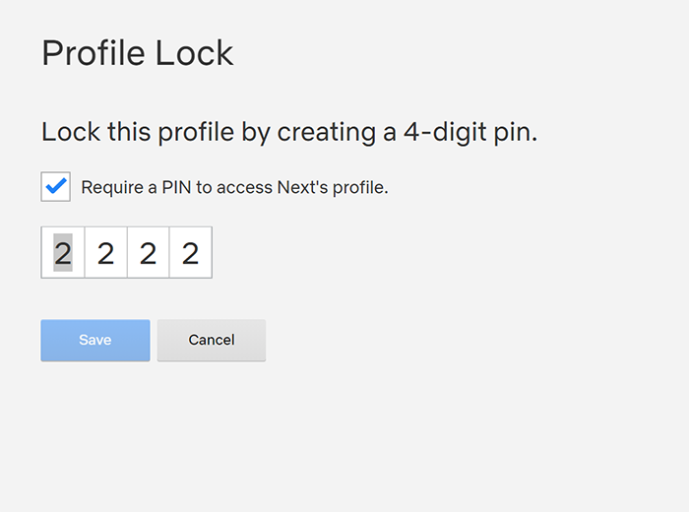
Task: Click the word PIN in the checkbox label
Action: click(176, 187)
